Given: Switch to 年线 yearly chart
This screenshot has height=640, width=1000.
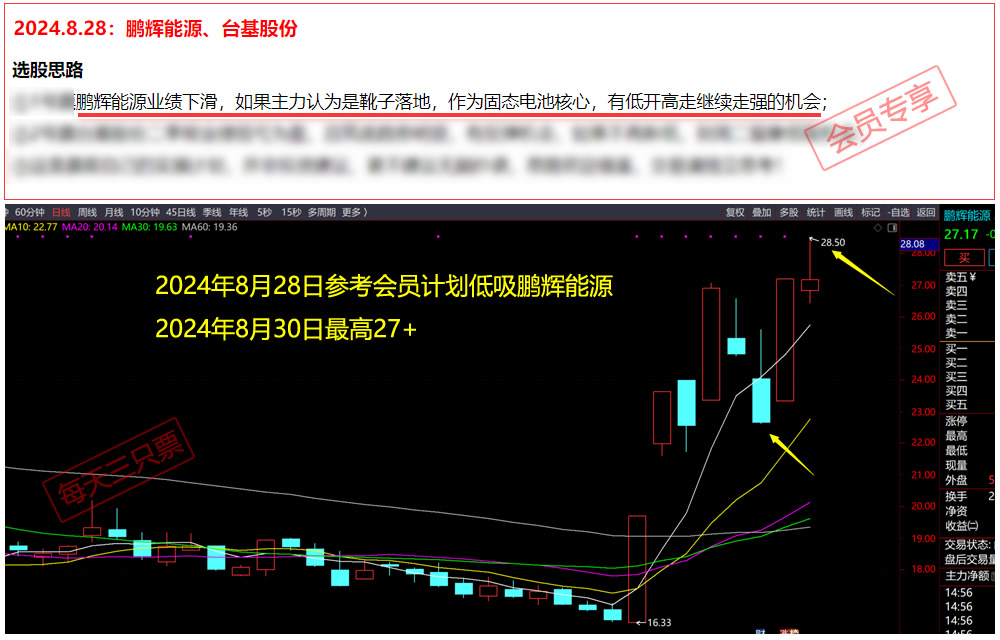Looking at the screenshot, I should [x=239, y=212].
